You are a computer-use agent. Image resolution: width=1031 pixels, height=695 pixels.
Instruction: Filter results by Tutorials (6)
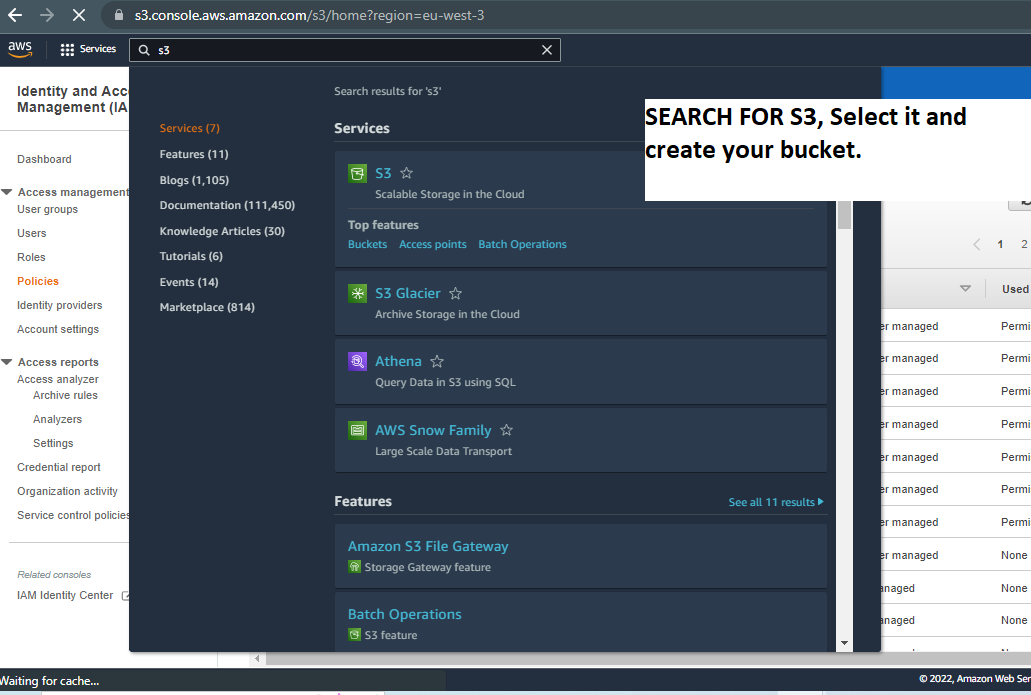[191, 256]
